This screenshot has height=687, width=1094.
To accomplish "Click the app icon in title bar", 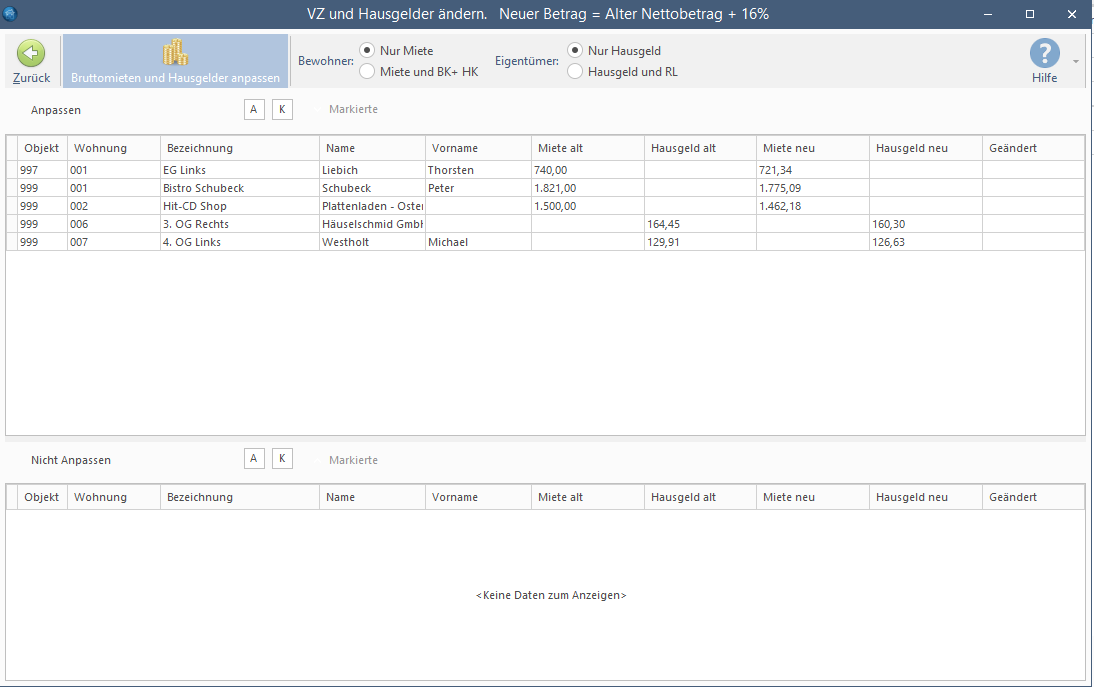I will (x=11, y=14).
